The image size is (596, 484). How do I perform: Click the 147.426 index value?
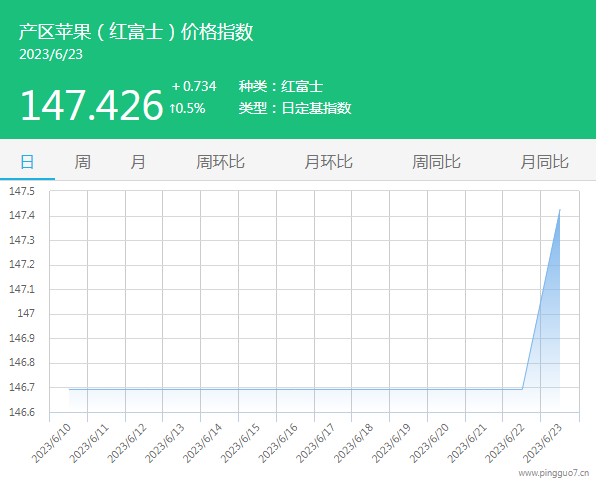point(92,105)
